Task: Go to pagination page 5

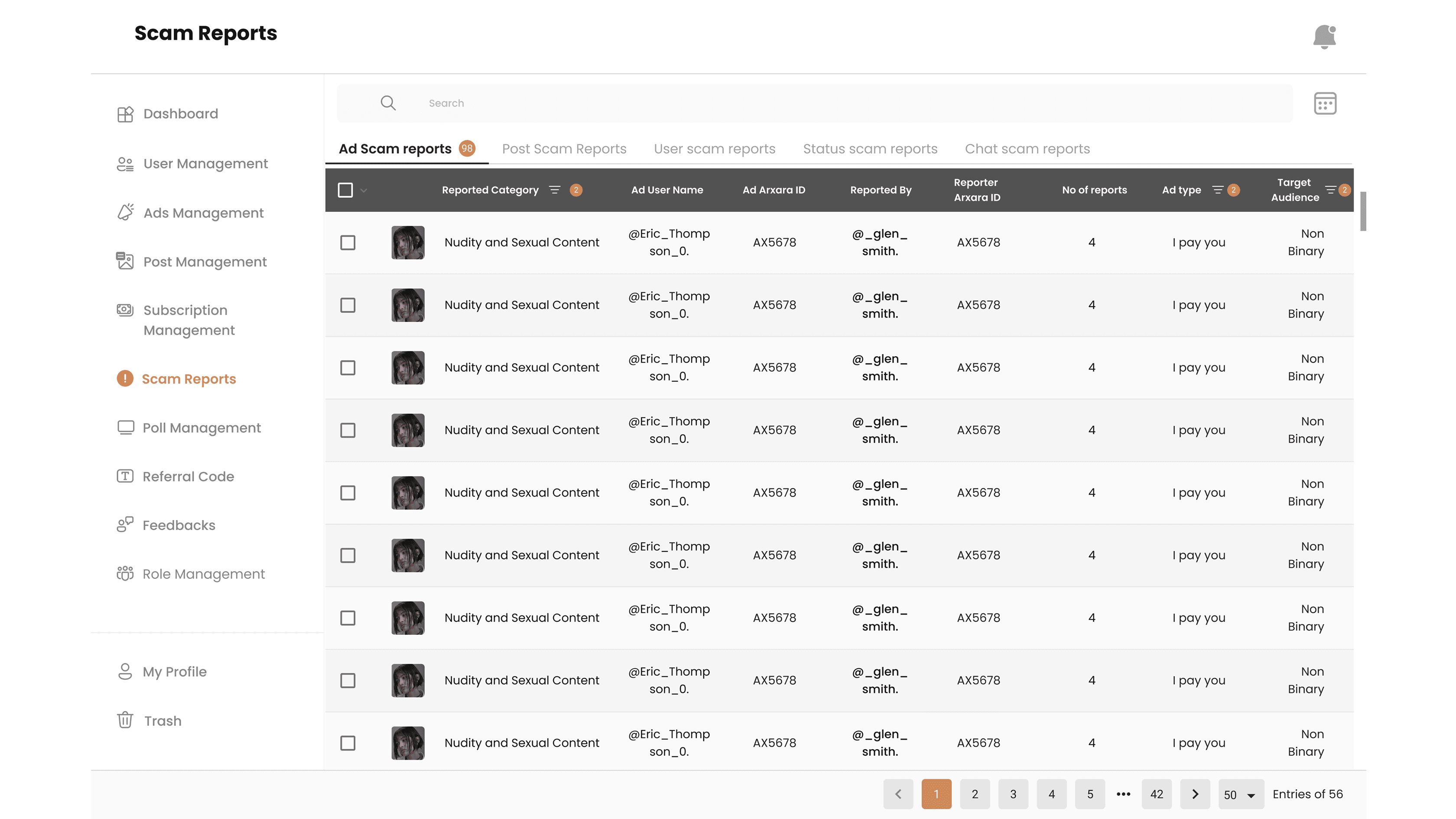Action: 1089,793
